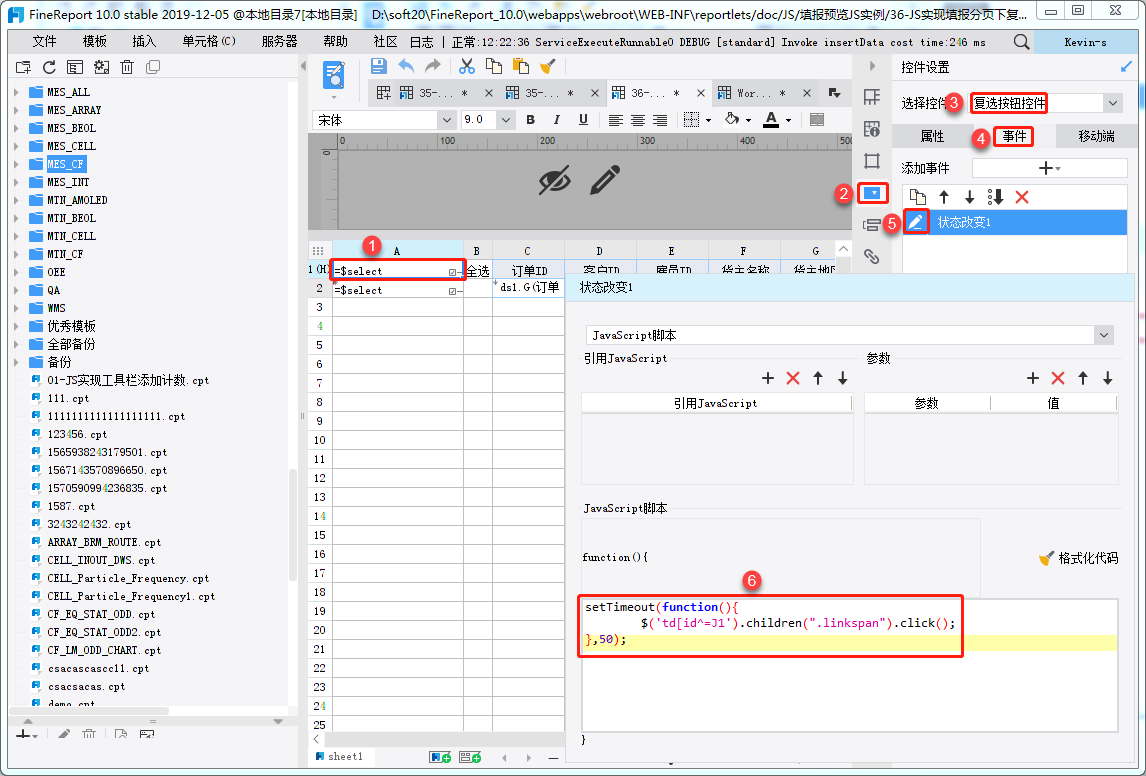1146x776 pixels.
Task: Align cell text right
Action: pos(659,120)
